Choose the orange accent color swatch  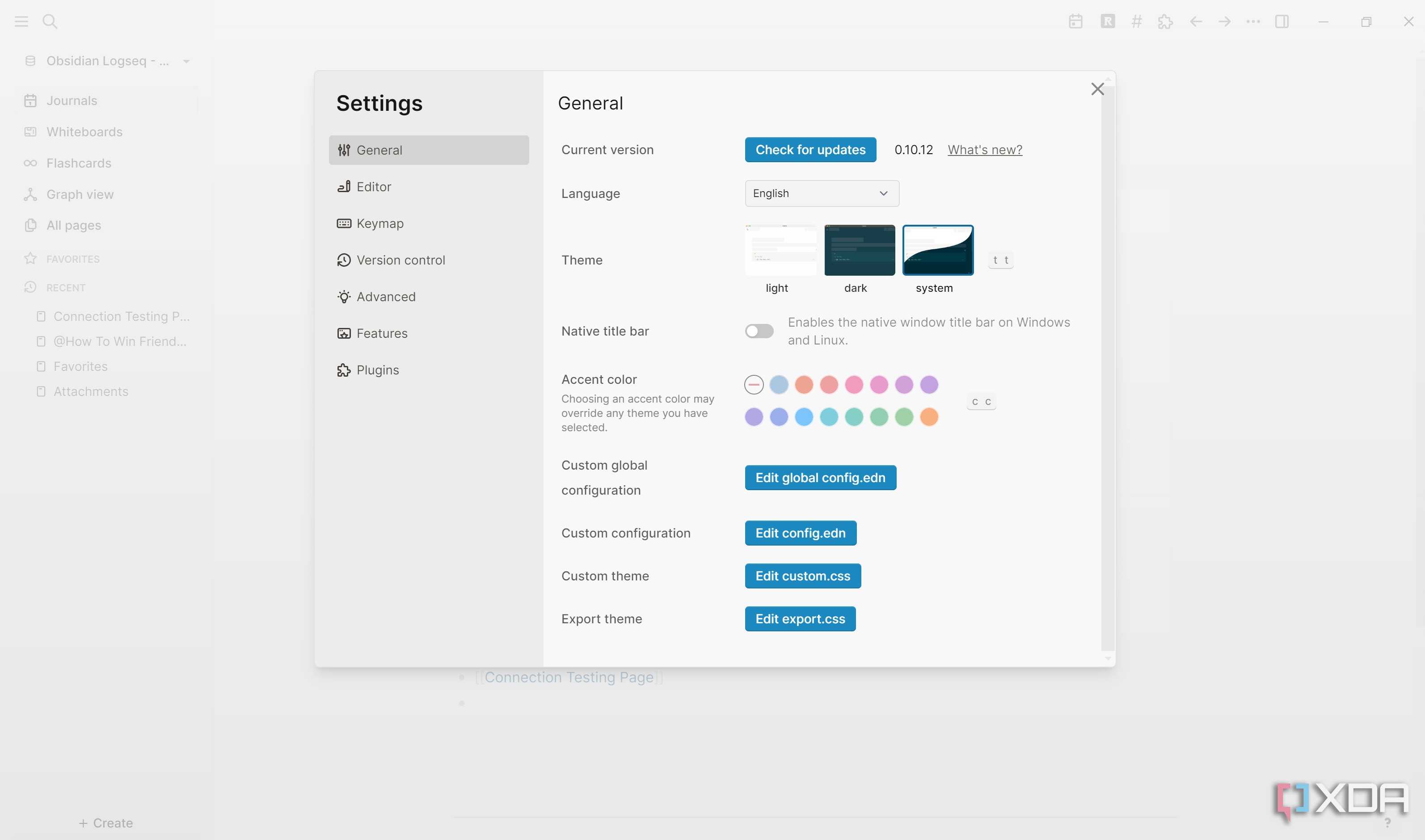[929, 417]
